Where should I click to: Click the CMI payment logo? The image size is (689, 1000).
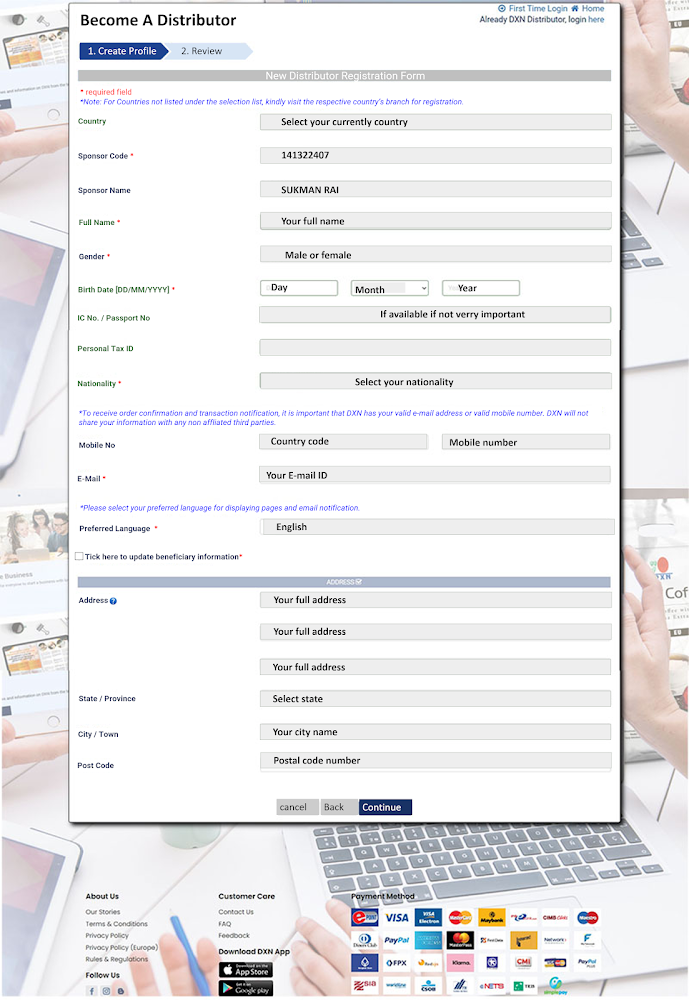coord(524,963)
